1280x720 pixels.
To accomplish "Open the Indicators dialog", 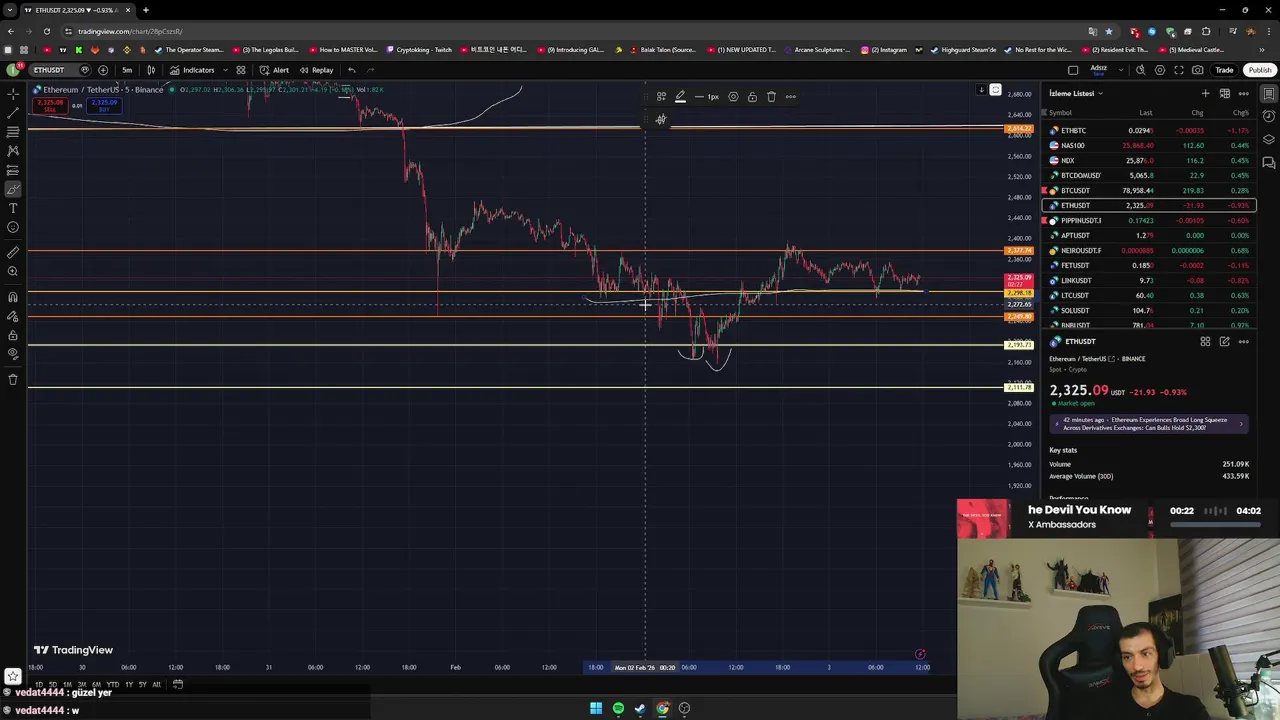I will coord(192,70).
